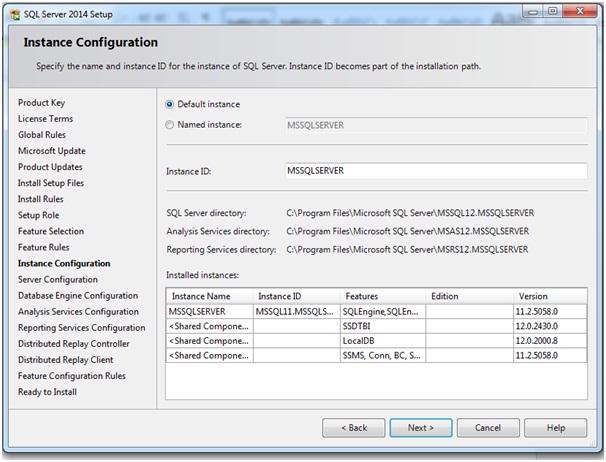The width and height of the screenshot is (606, 462).
Task: Sort by Features column header
Action: pyautogui.click(x=383, y=297)
